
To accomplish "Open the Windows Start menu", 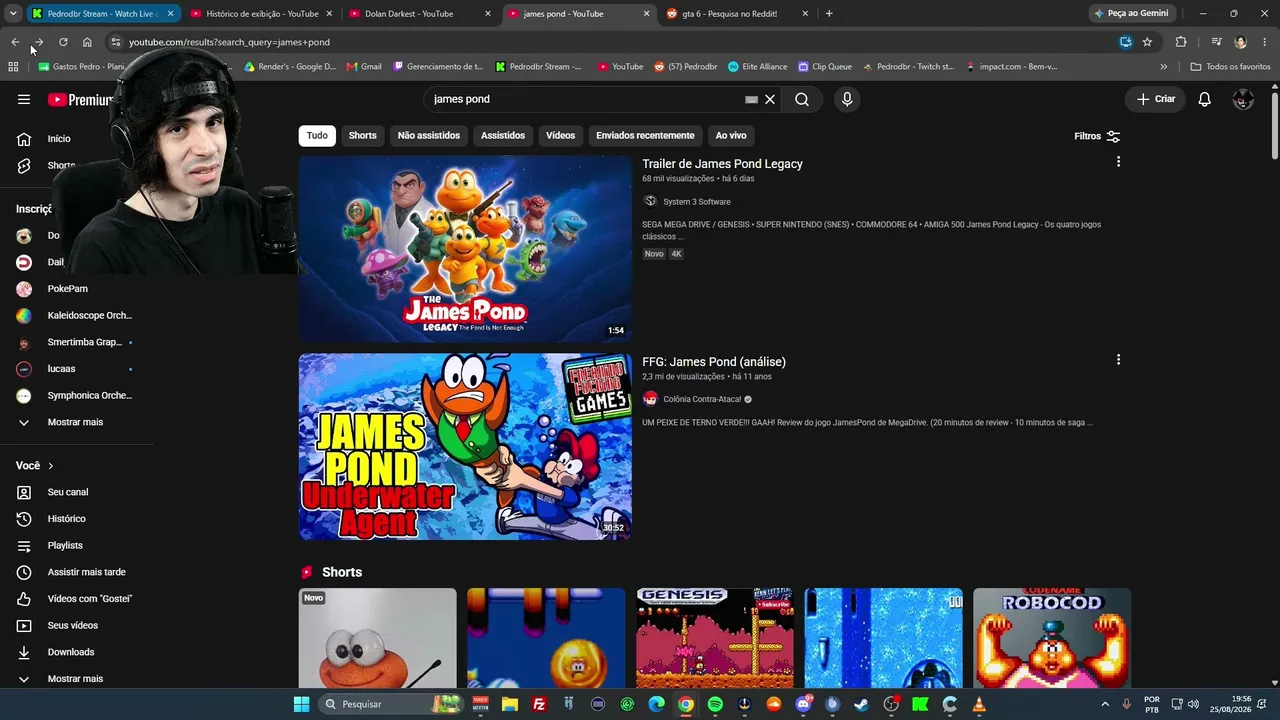I will click(301, 704).
